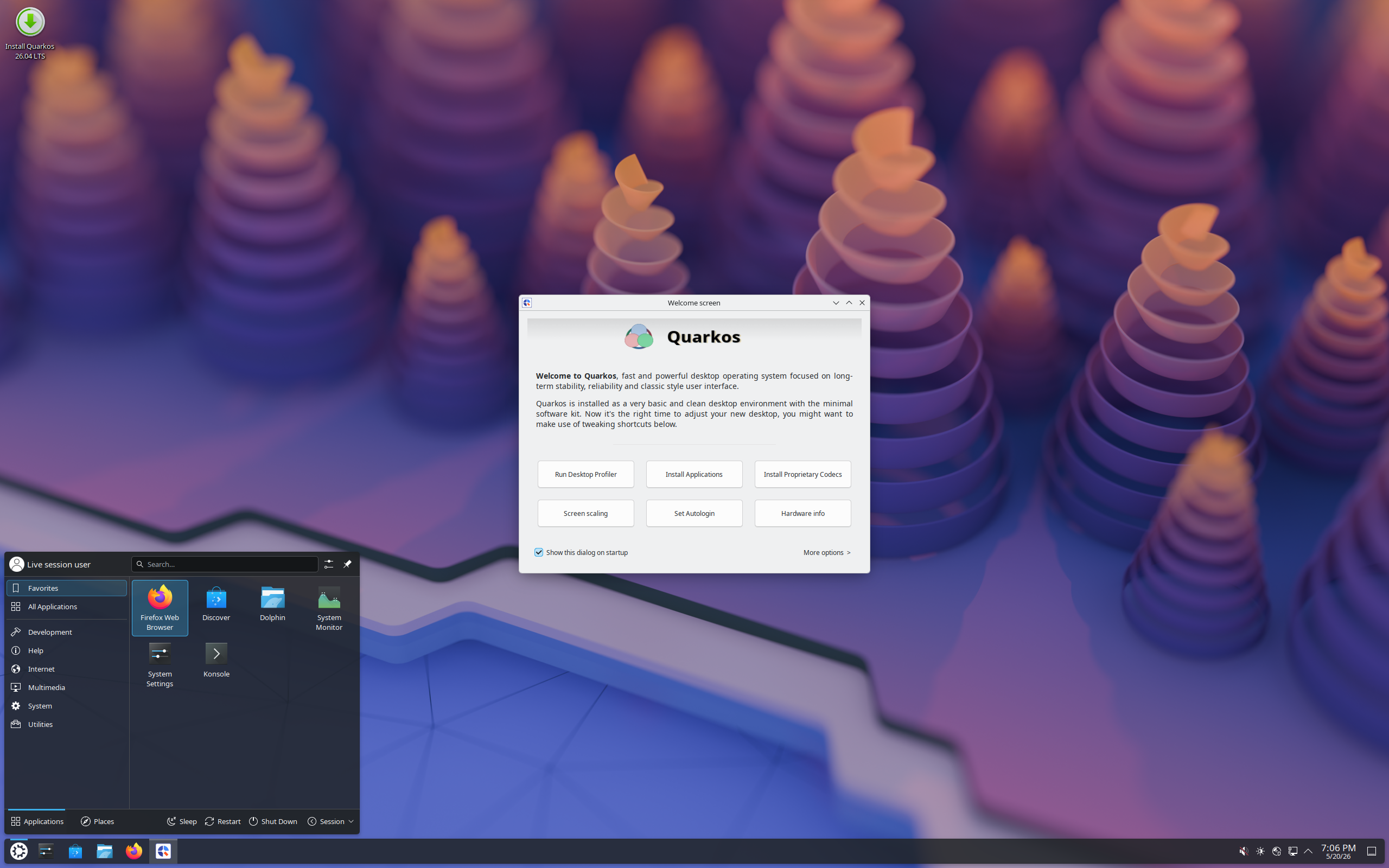The height and width of the screenshot is (868, 1389).
Task: Open the audio volume tray icon
Action: coord(1243,851)
